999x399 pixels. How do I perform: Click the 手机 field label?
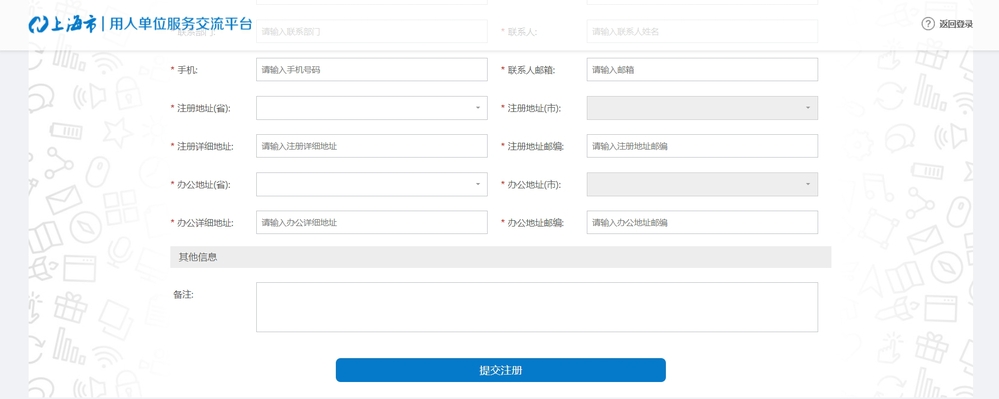coord(187,70)
